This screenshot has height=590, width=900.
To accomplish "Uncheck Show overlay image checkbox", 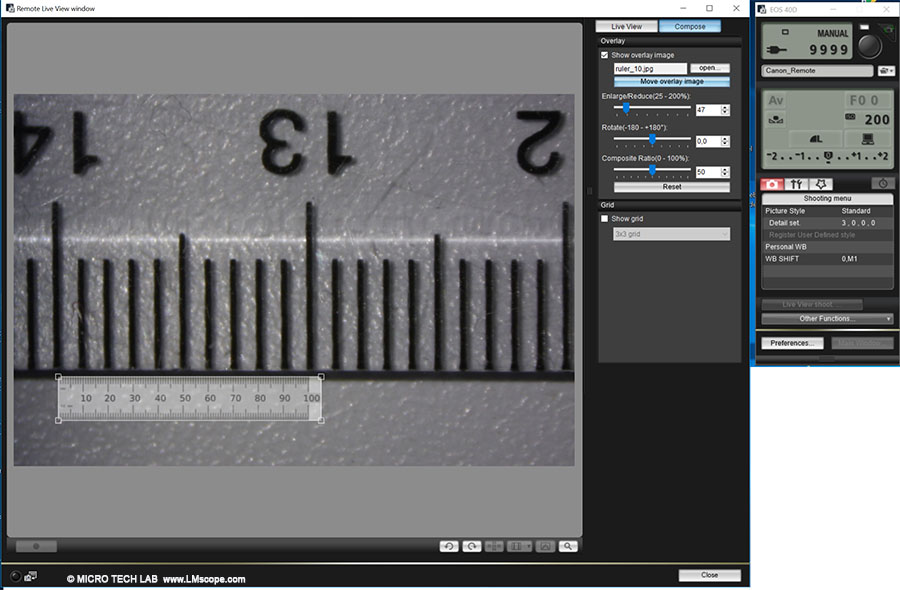I will click(605, 55).
